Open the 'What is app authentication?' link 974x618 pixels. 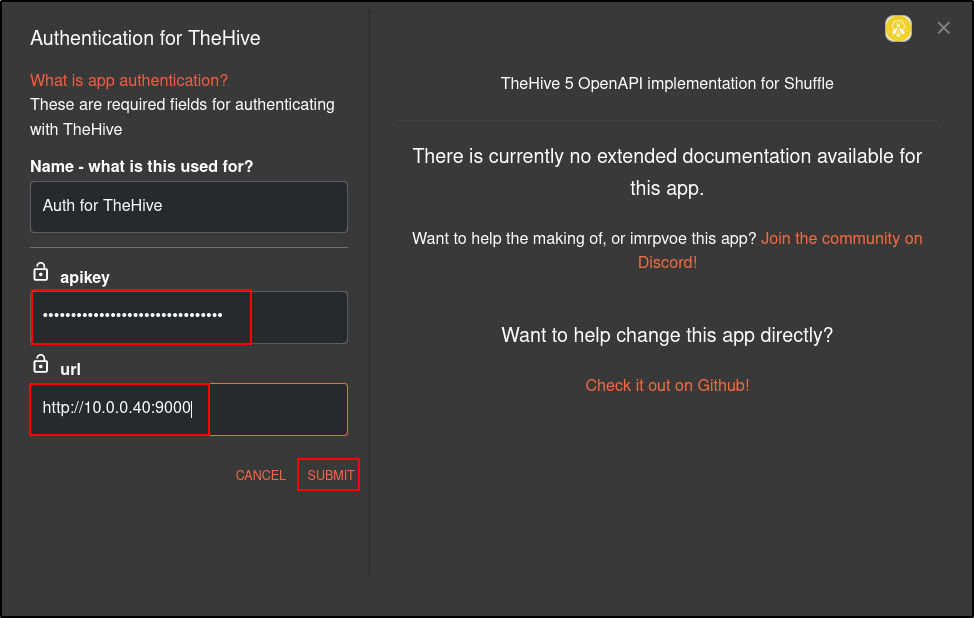[x=129, y=80]
